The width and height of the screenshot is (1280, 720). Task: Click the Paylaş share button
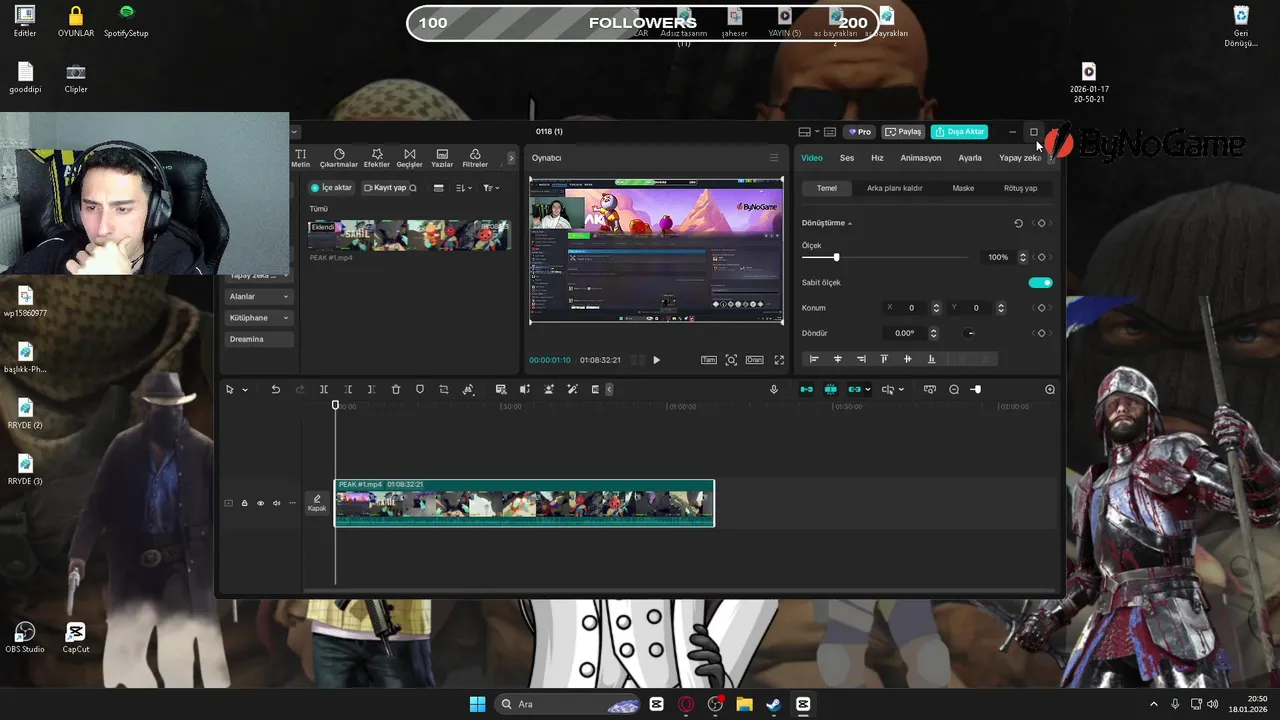click(903, 132)
